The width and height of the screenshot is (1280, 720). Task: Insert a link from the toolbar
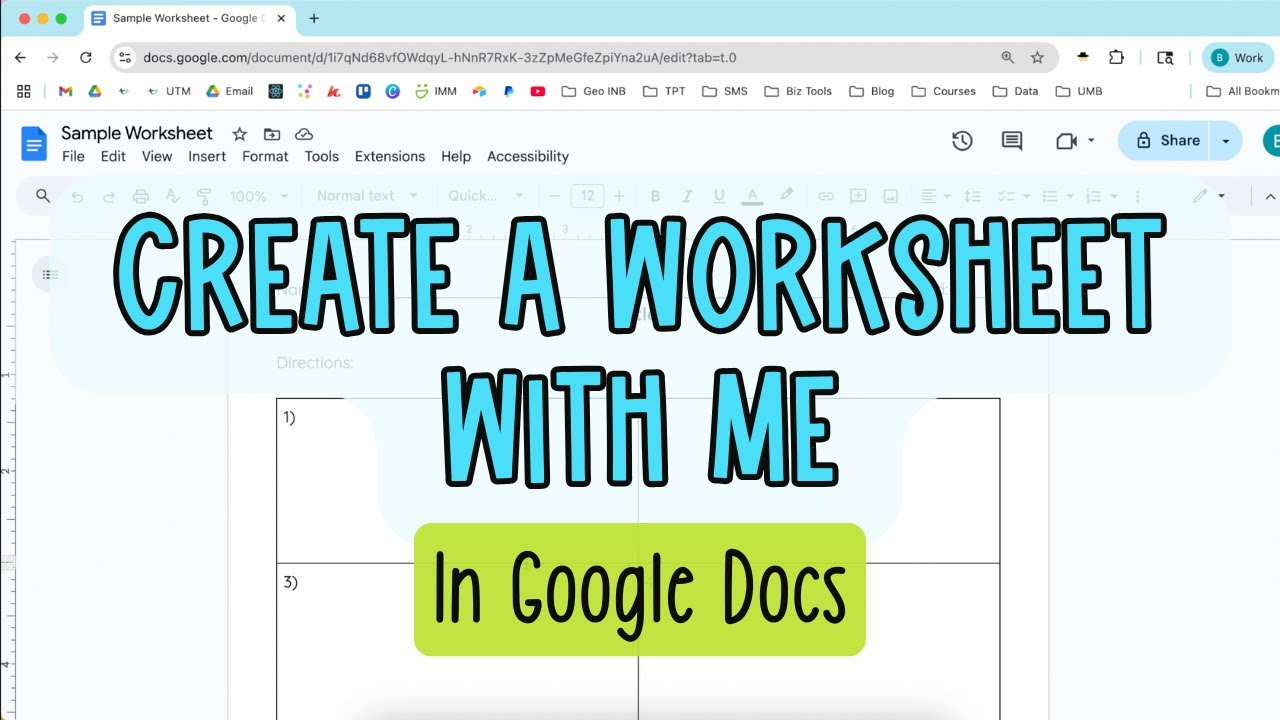point(826,196)
